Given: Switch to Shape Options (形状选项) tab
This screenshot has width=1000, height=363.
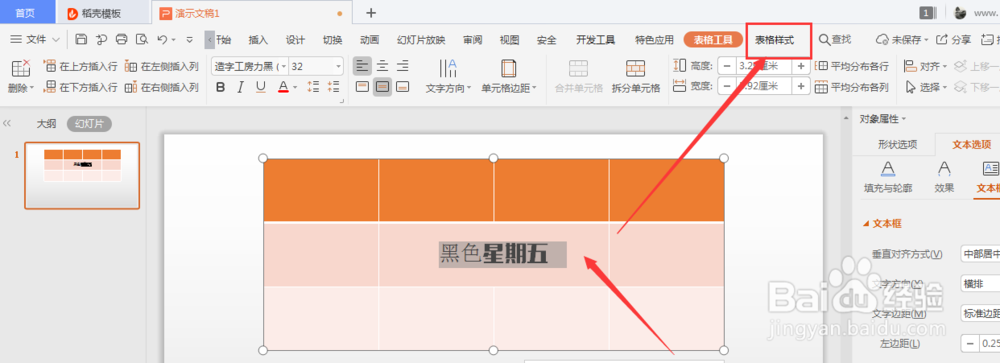Looking at the screenshot, I should [897, 145].
